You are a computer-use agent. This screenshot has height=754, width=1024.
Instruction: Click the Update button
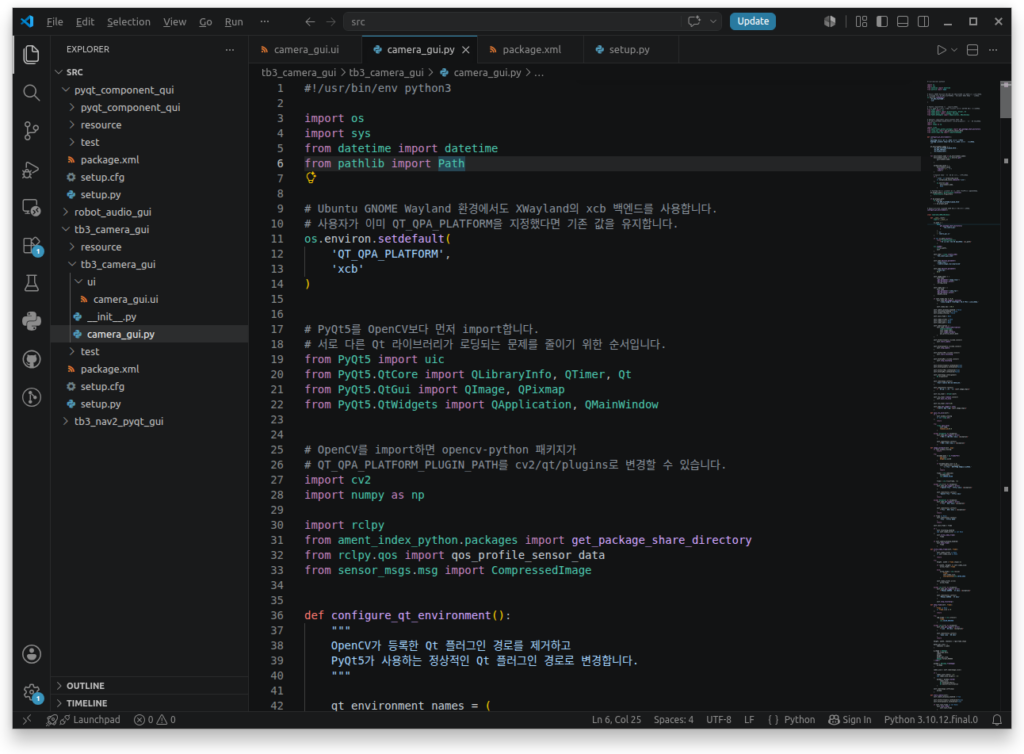tap(752, 22)
